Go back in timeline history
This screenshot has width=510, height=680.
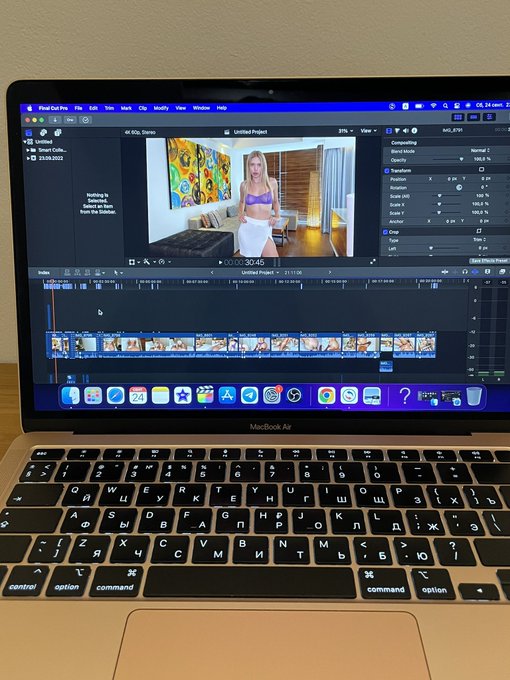coord(212,273)
